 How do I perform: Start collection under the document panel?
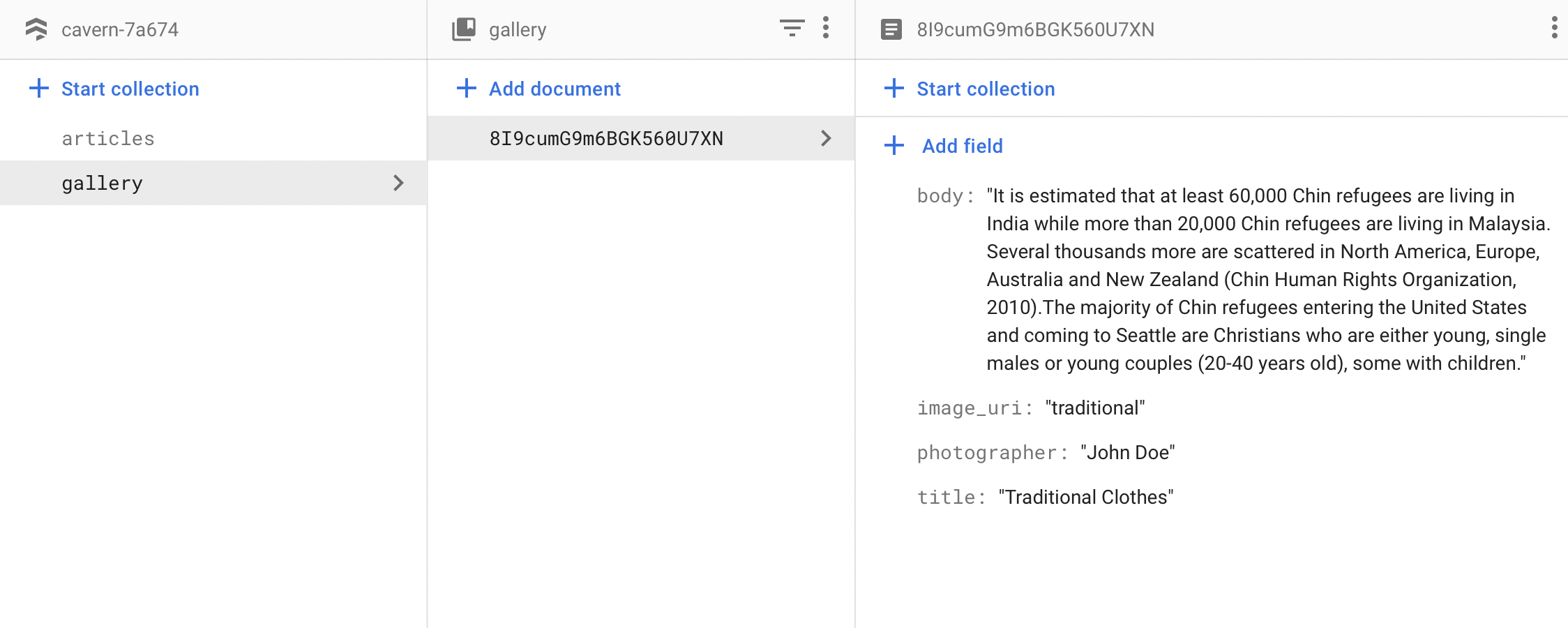[970, 89]
